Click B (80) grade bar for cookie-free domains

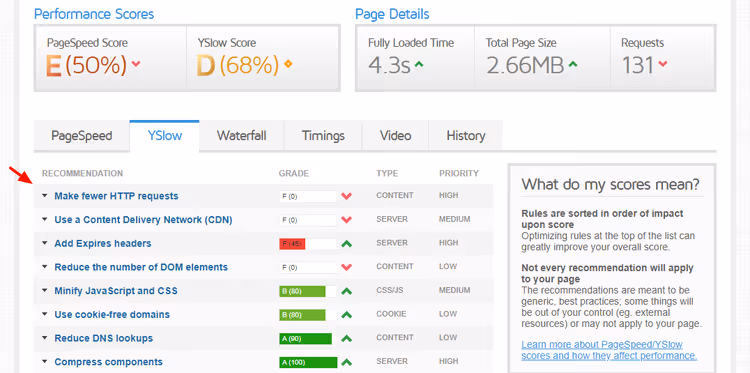coord(308,315)
